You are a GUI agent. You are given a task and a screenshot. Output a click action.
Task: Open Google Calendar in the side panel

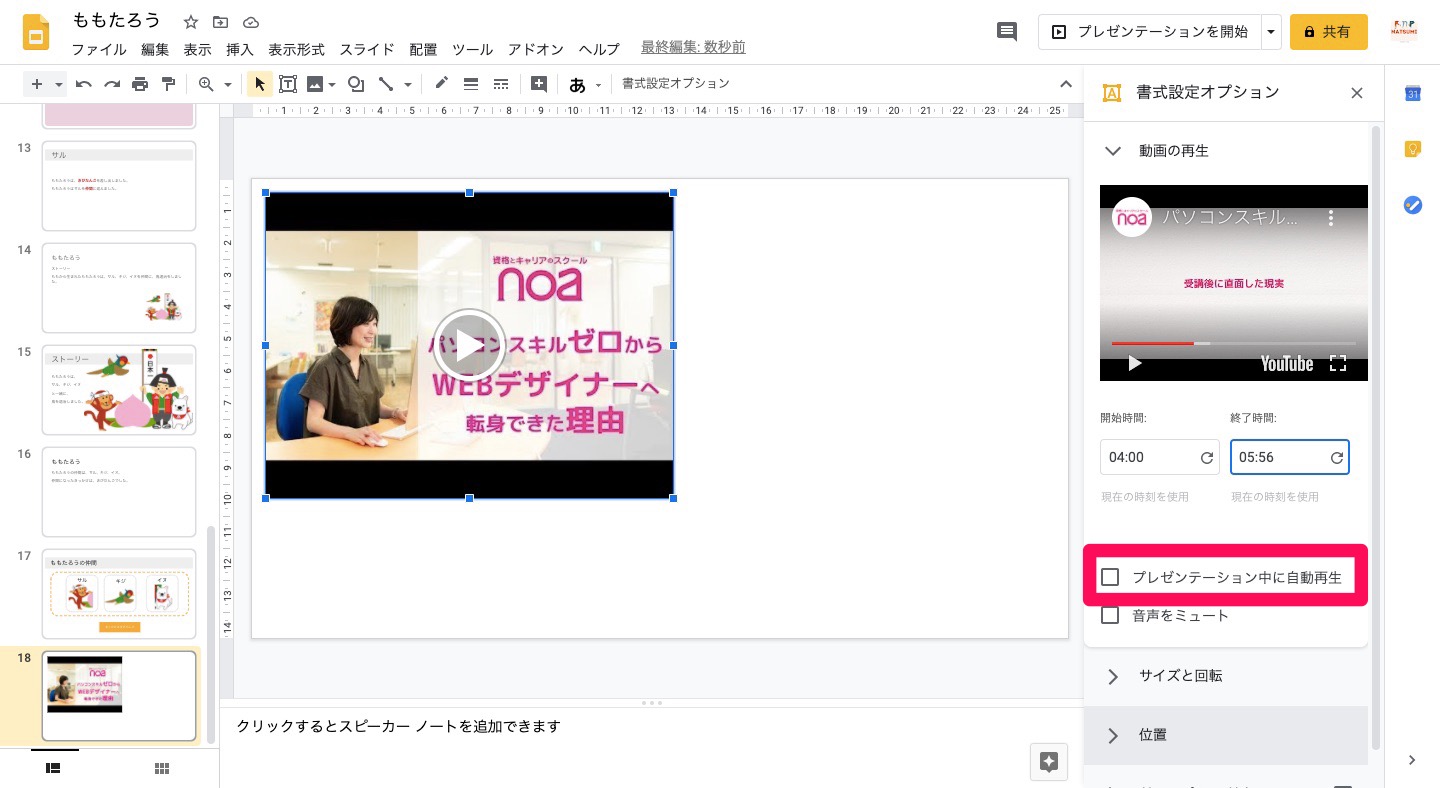pos(1413,93)
